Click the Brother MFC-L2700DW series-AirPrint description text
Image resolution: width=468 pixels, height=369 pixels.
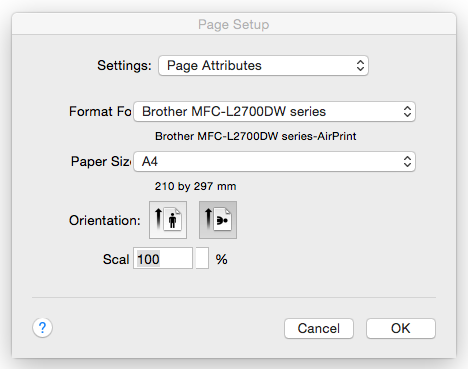coord(256,136)
